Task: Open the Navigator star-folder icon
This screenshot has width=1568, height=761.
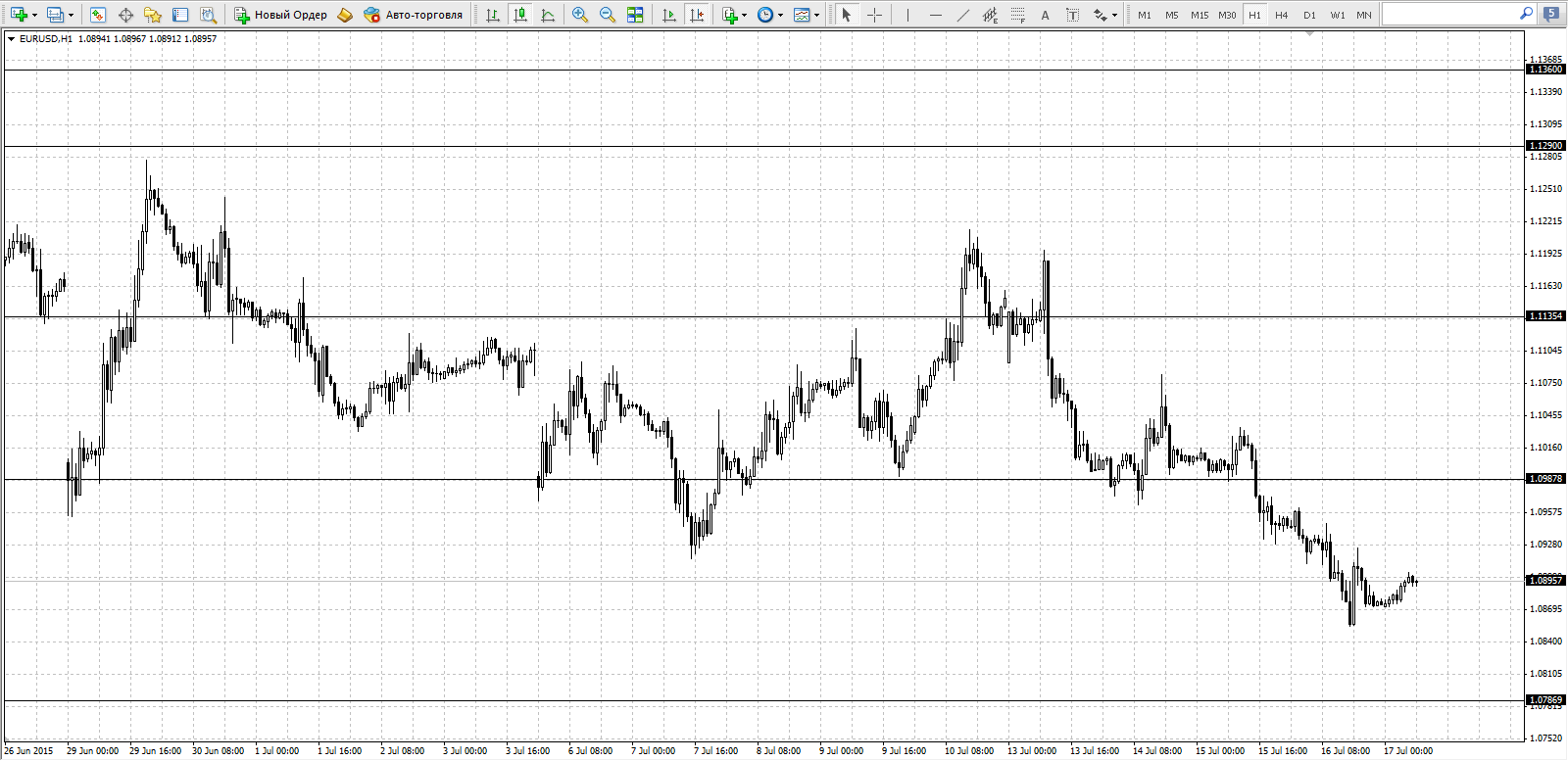Action: (x=153, y=15)
